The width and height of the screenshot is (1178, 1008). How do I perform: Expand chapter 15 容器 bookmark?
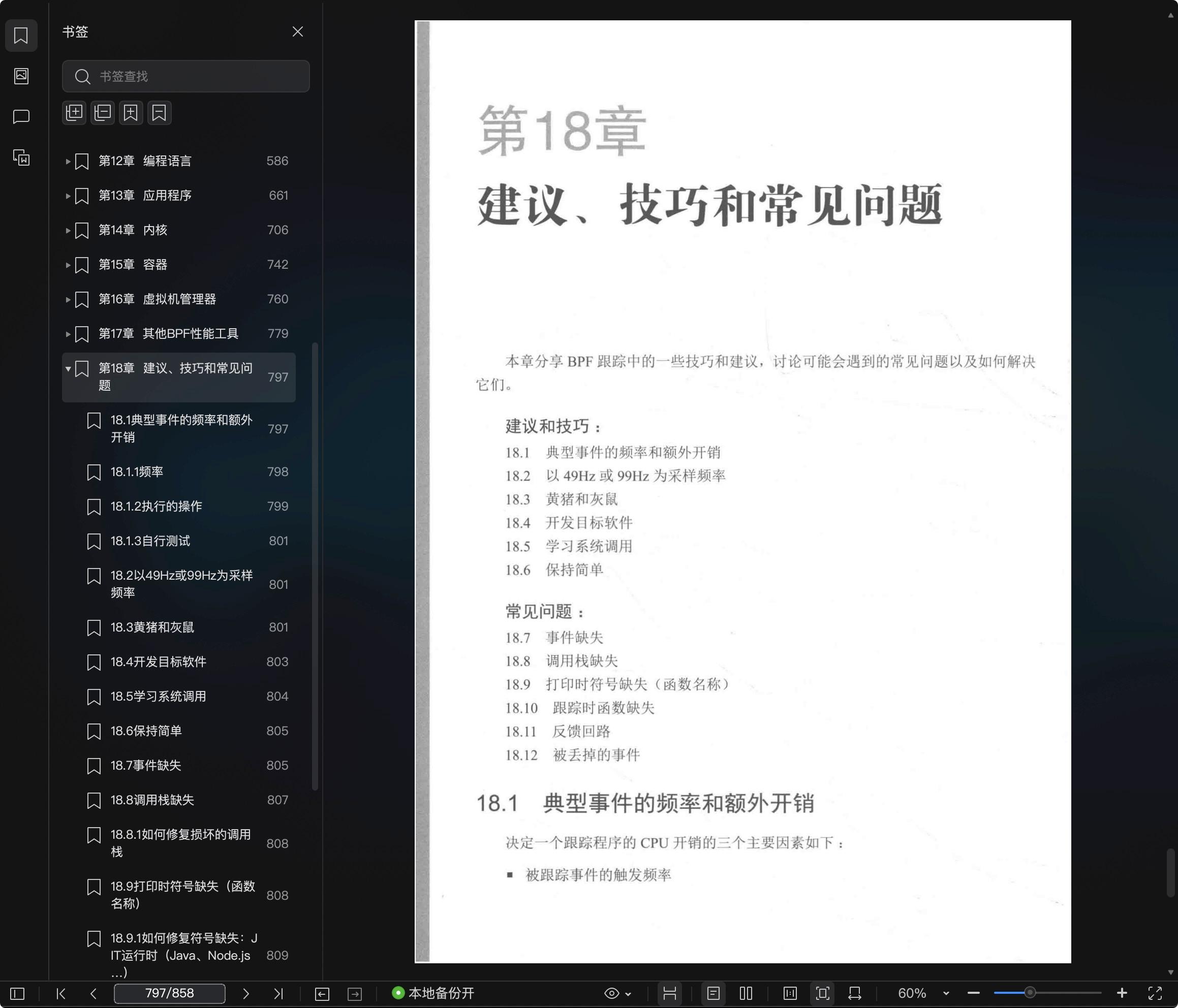coord(68,266)
